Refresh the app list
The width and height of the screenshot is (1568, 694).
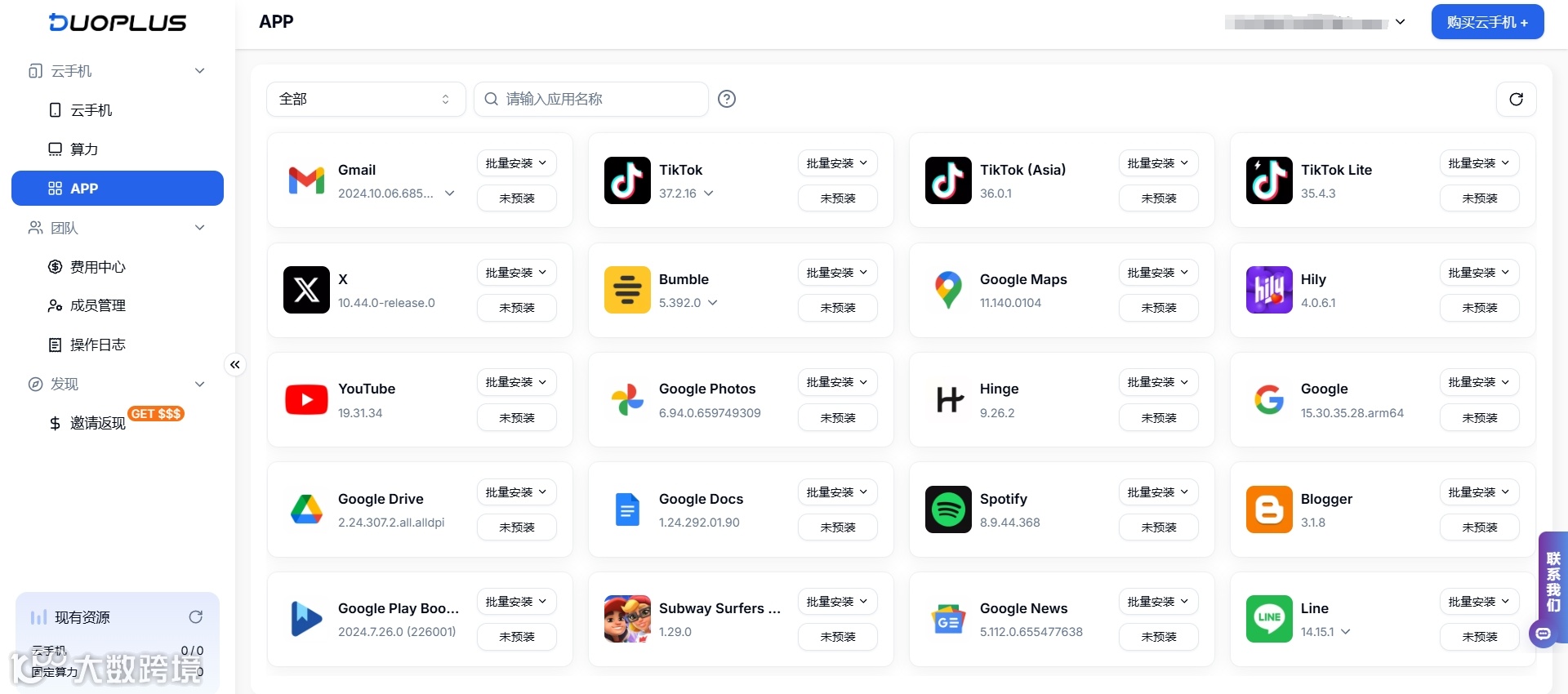point(1517,99)
